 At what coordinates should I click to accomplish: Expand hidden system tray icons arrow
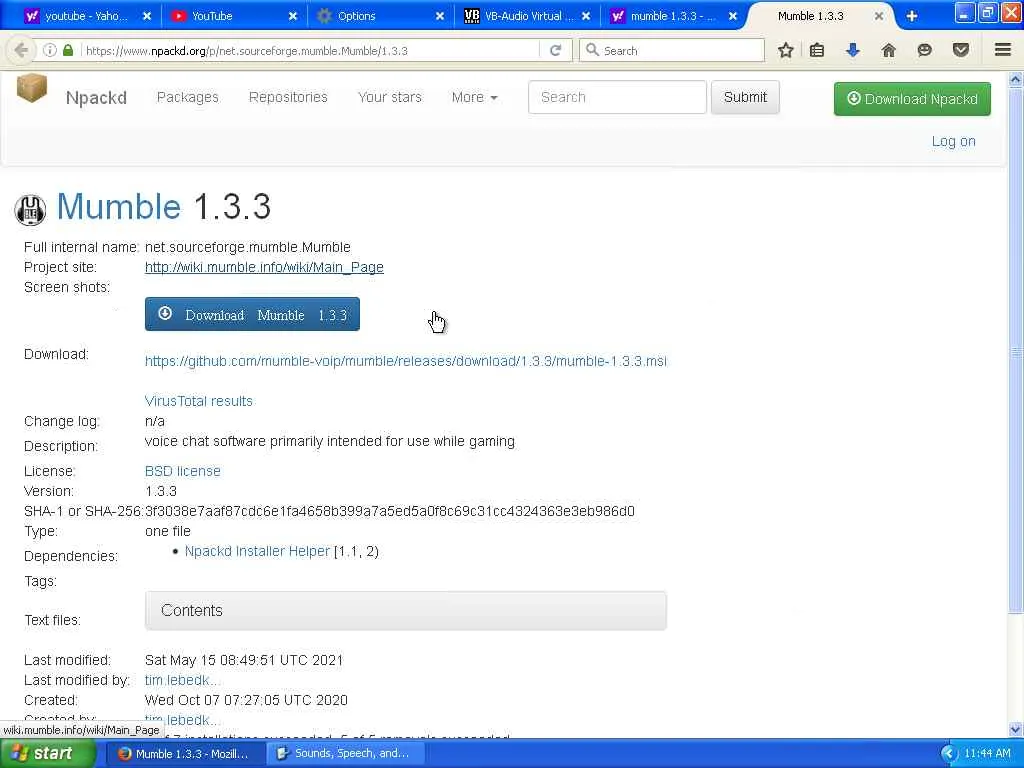point(950,754)
